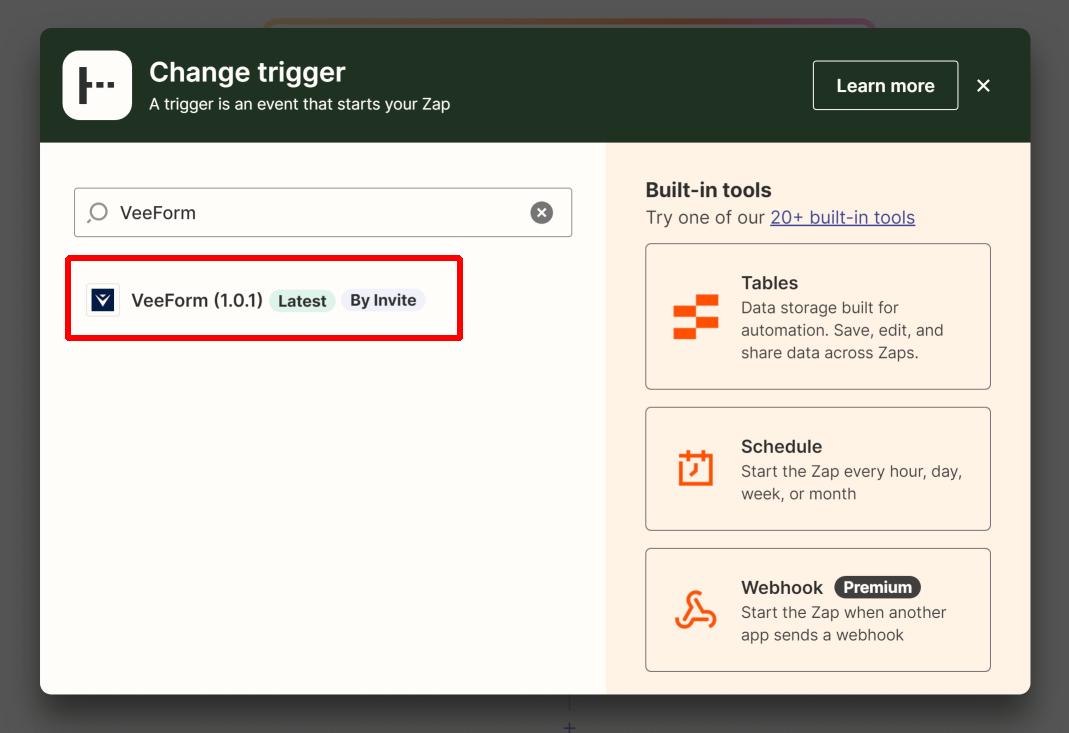
Task: Click the By Invite badge
Action: coord(383,300)
